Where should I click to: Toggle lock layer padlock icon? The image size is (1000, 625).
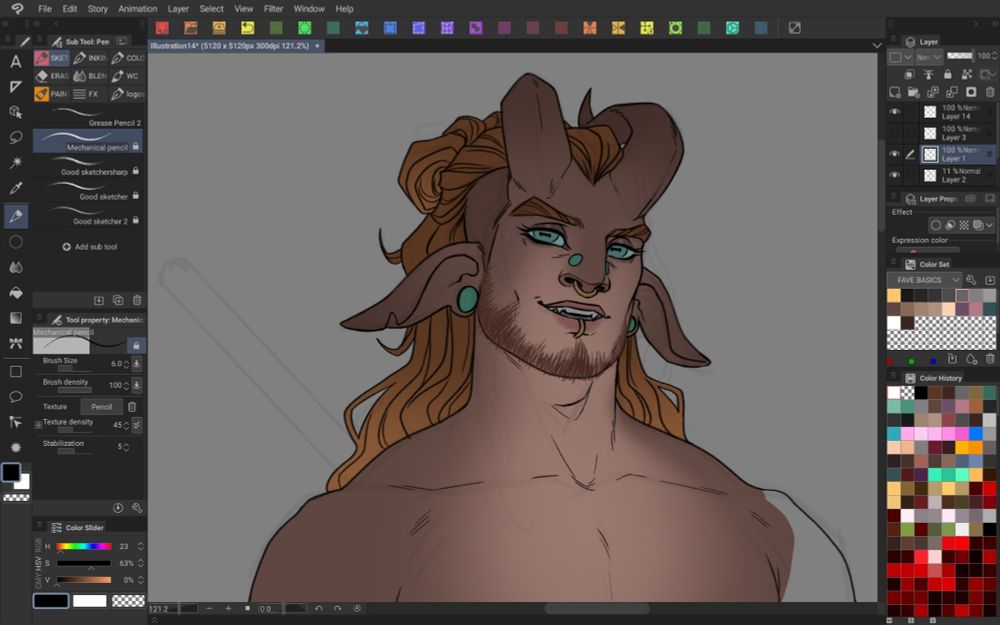point(948,74)
